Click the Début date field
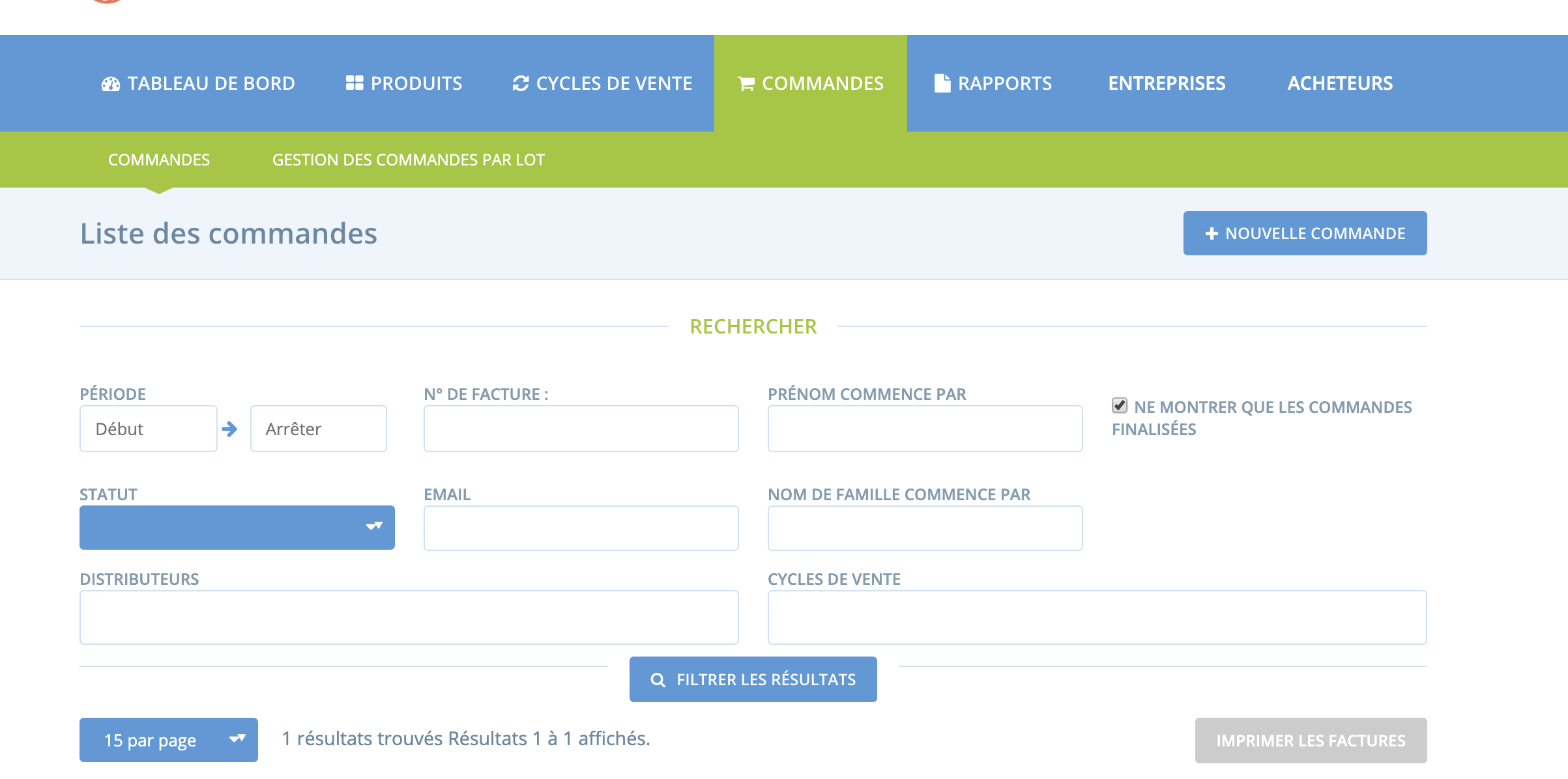 point(149,429)
